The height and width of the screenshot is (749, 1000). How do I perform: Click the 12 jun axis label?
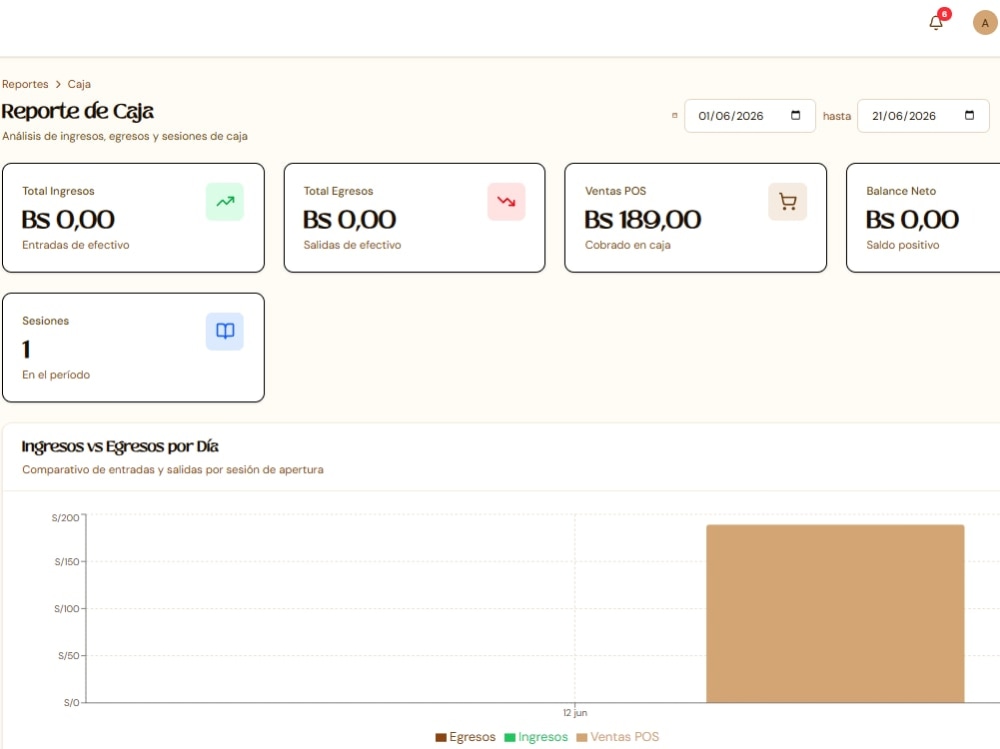(x=575, y=713)
